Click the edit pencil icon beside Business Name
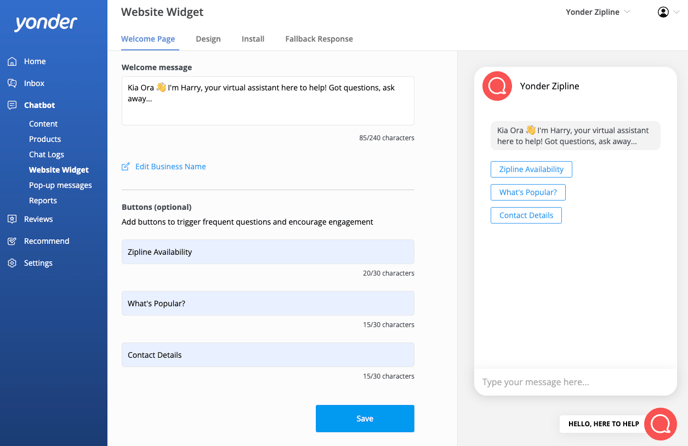 (x=125, y=167)
